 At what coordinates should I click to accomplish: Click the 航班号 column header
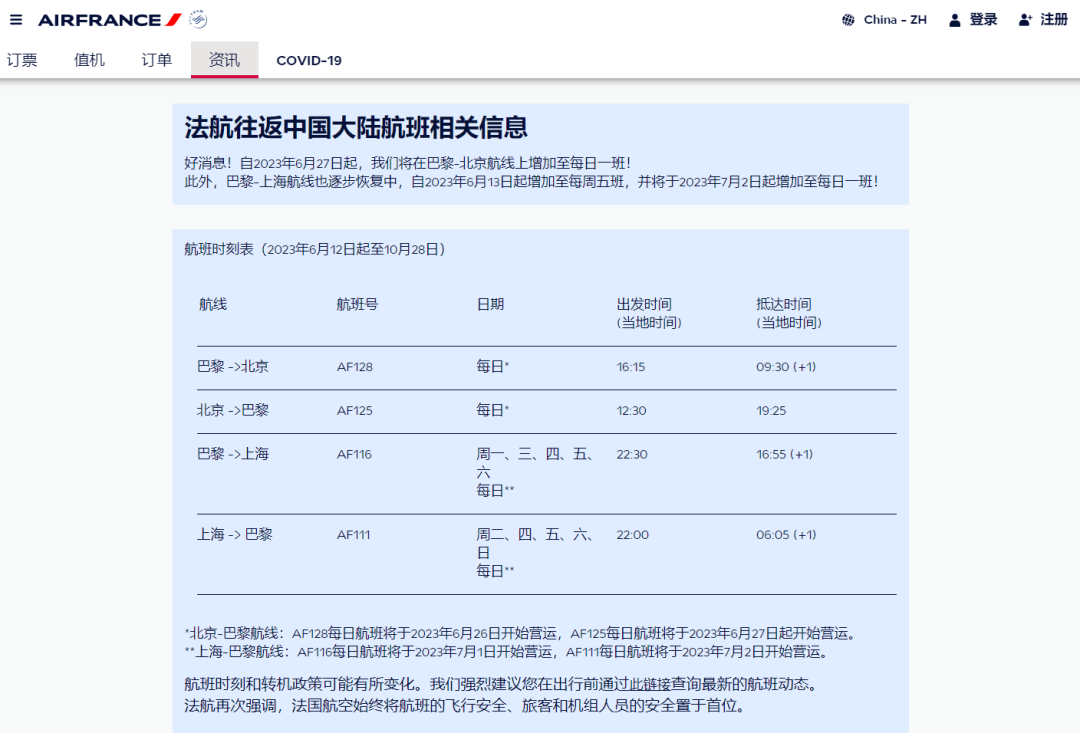357,304
